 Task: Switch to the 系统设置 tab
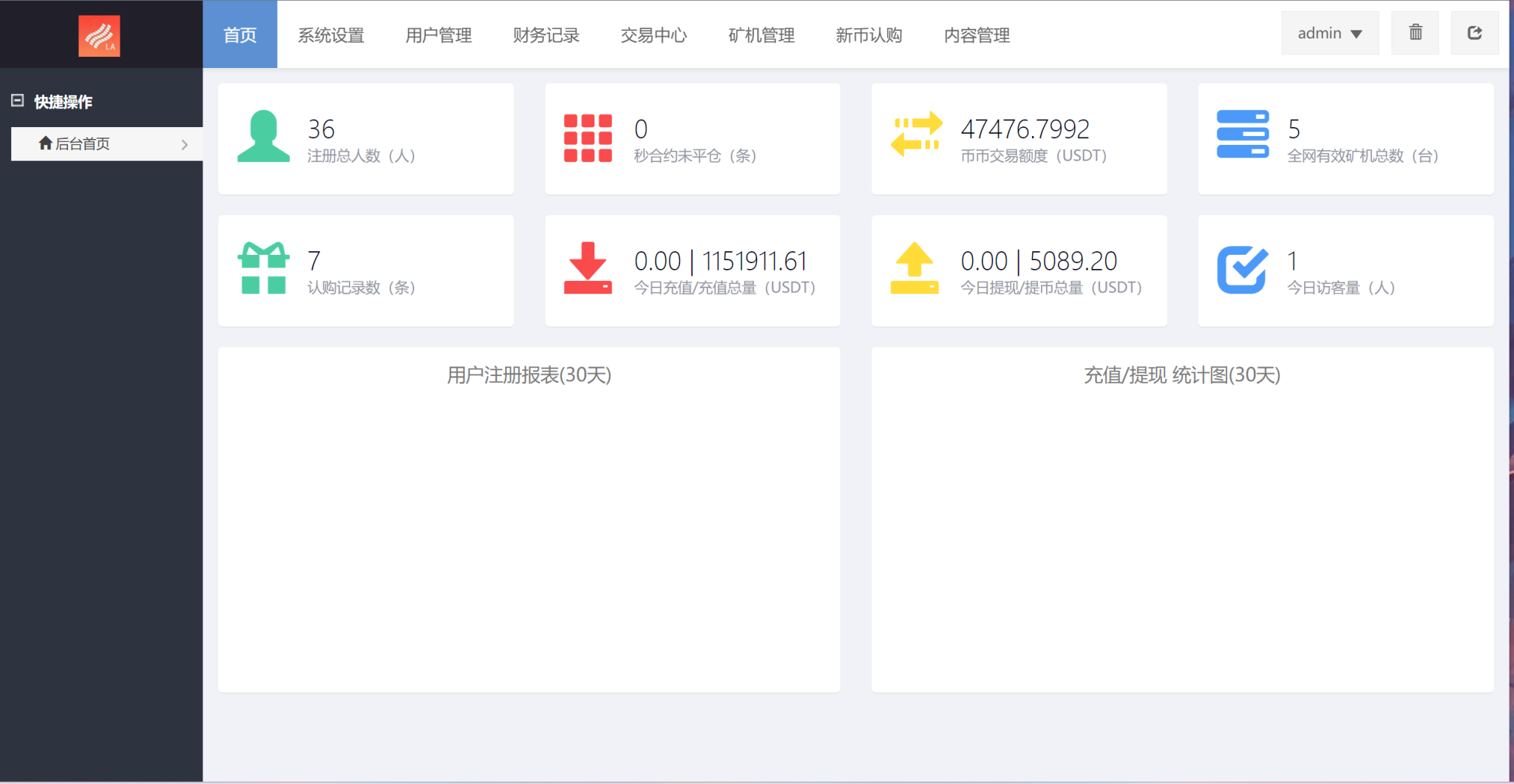point(330,35)
